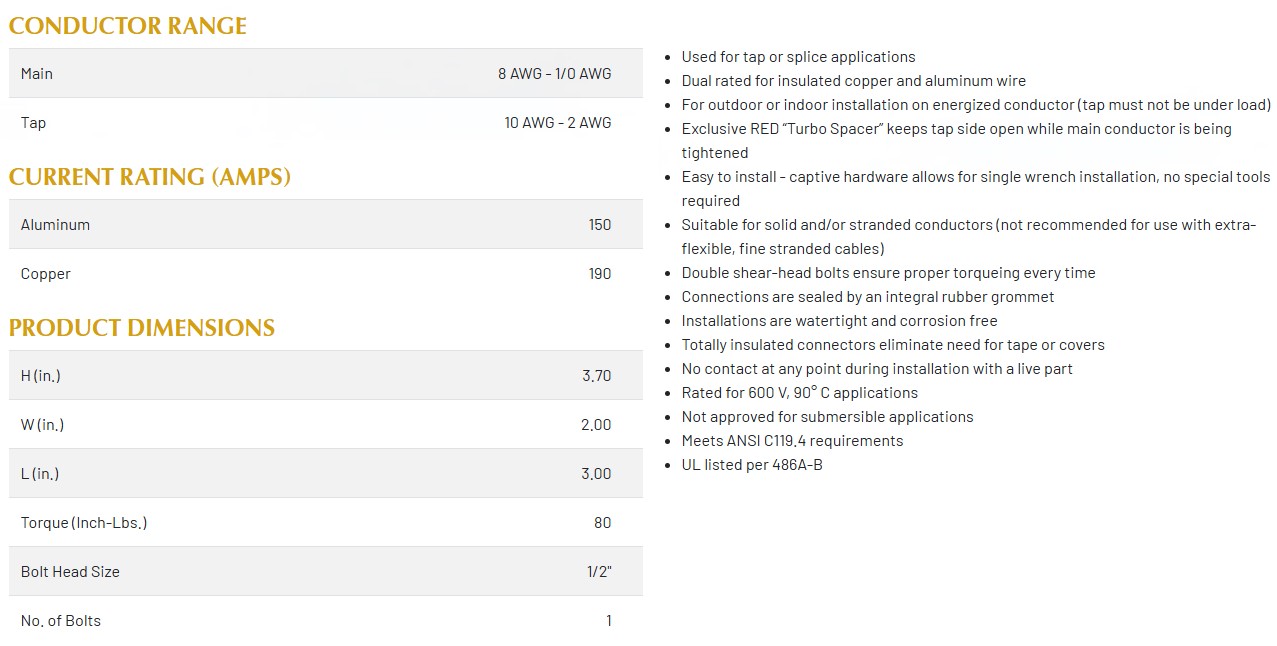Select the Aluminum 150 rating row

click(x=326, y=224)
